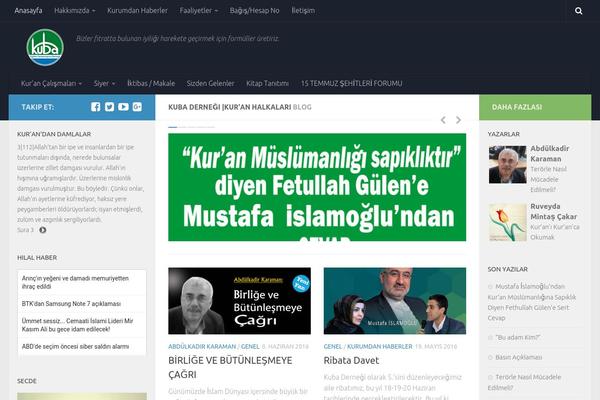
Task: Open Ruveyda Mintaş Çakar tulip image
Action: (x=507, y=222)
